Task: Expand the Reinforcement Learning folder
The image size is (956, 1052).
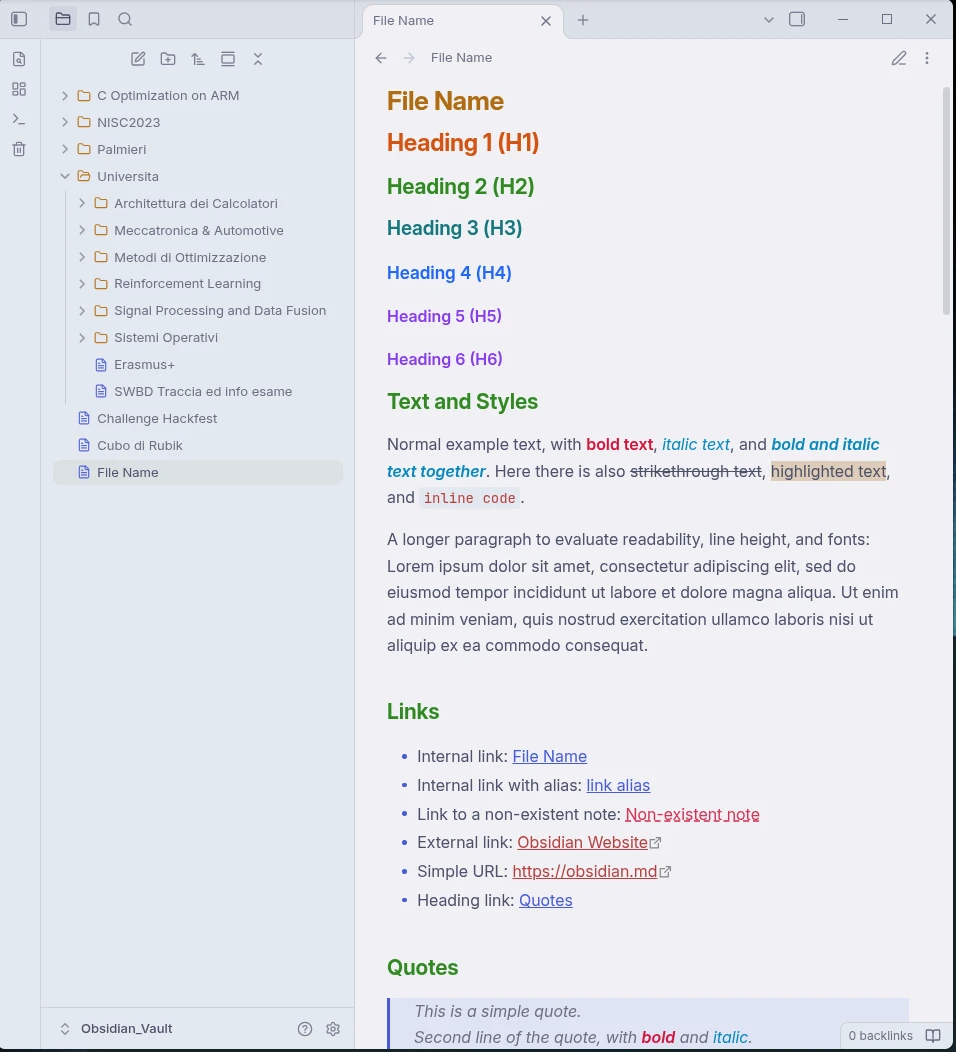Action: click(82, 284)
